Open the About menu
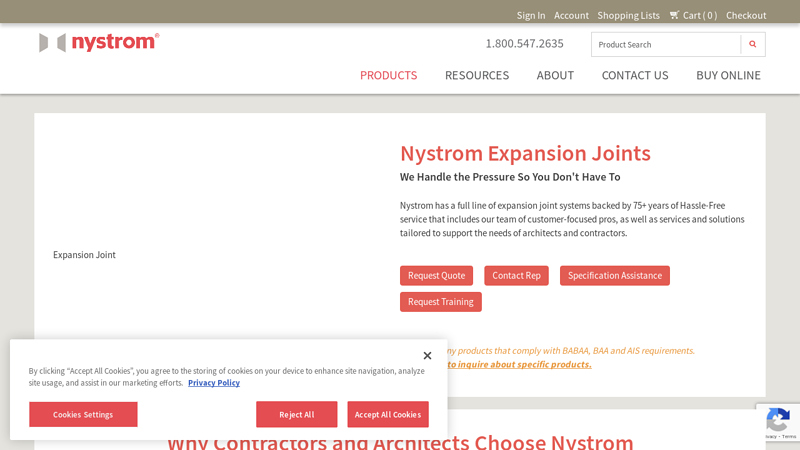The height and width of the screenshot is (450, 800). point(555,75)
